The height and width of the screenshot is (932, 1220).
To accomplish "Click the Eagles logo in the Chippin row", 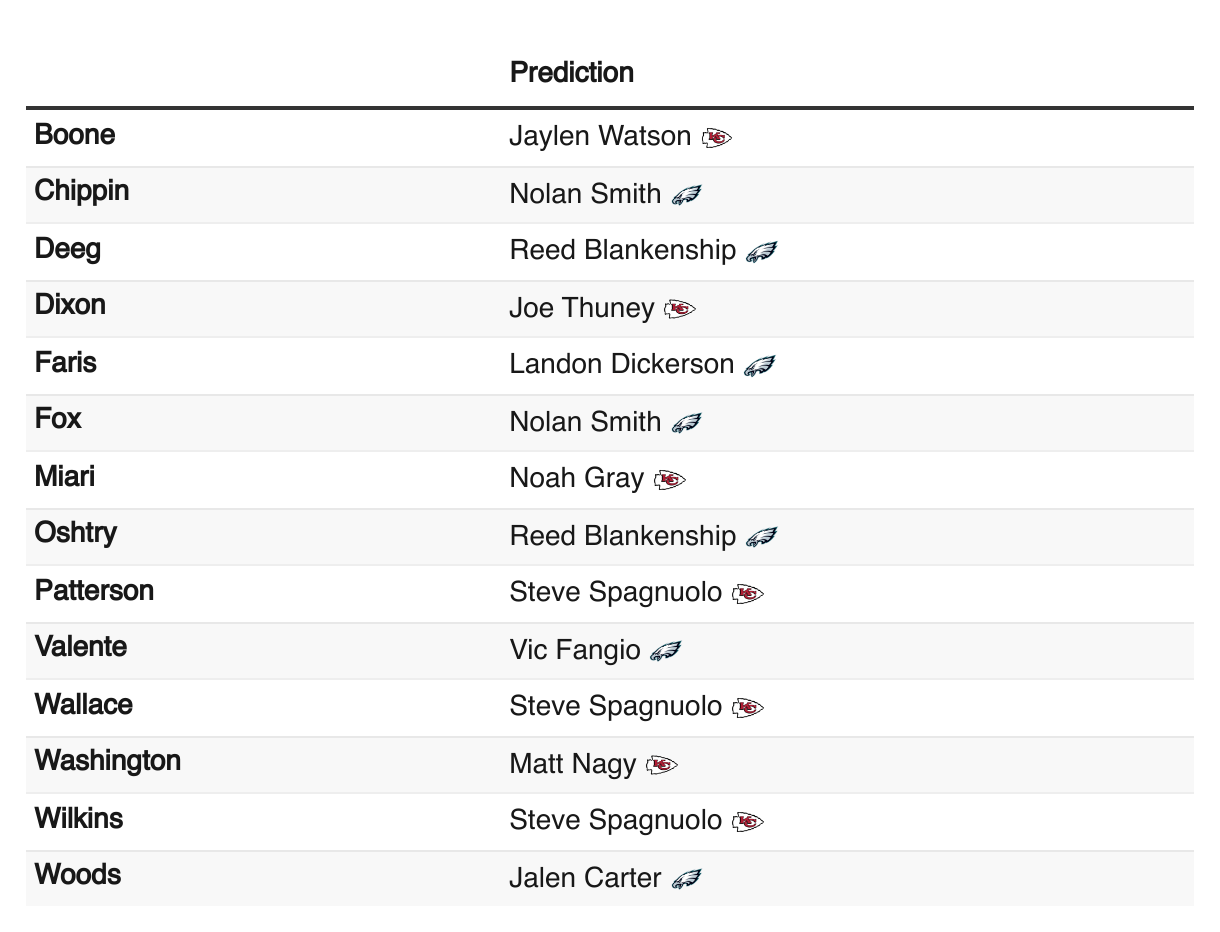I will [686, 194].
